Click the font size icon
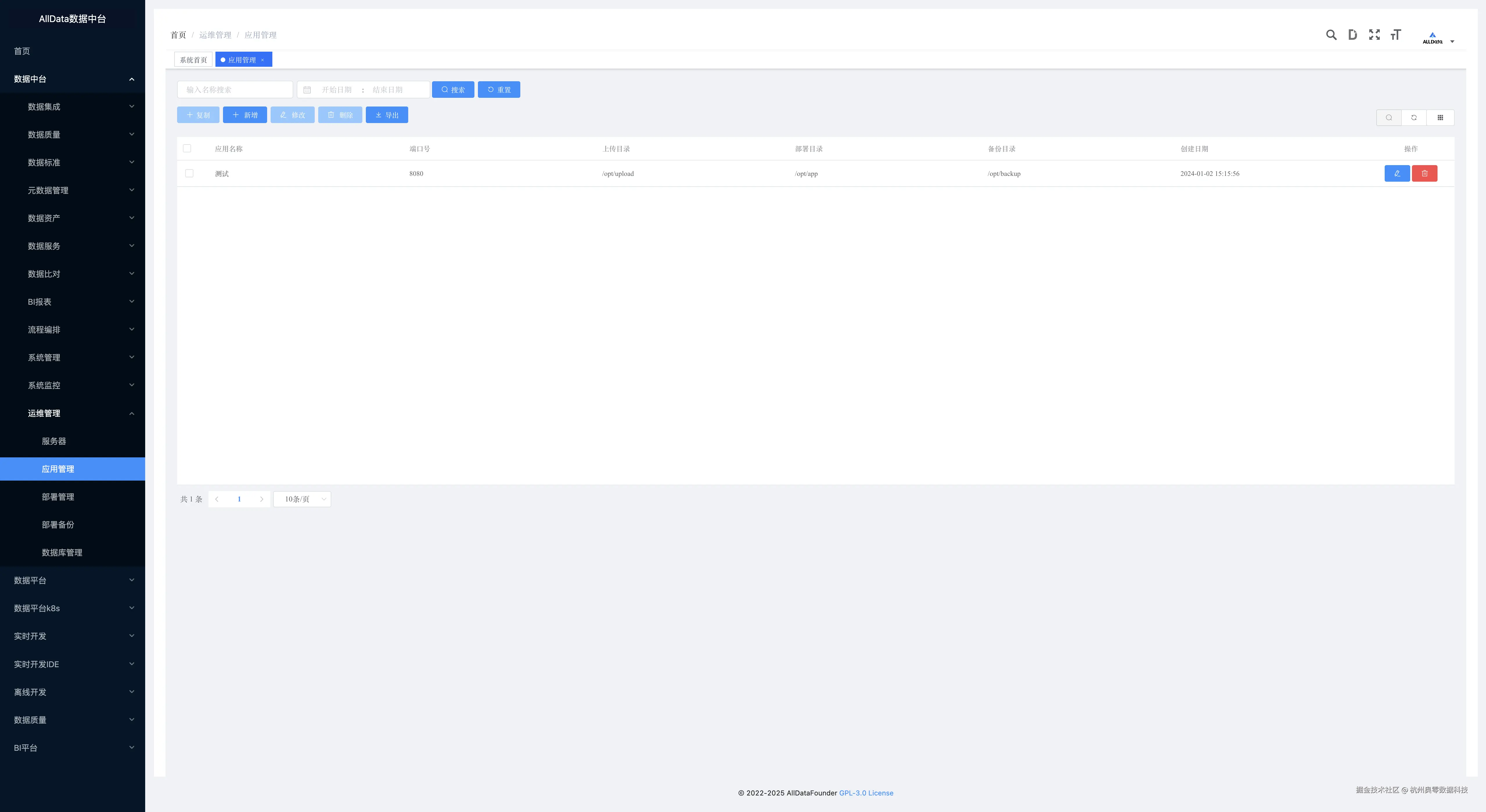Screen dimensions: 1486x812 tap(1395, 35)
